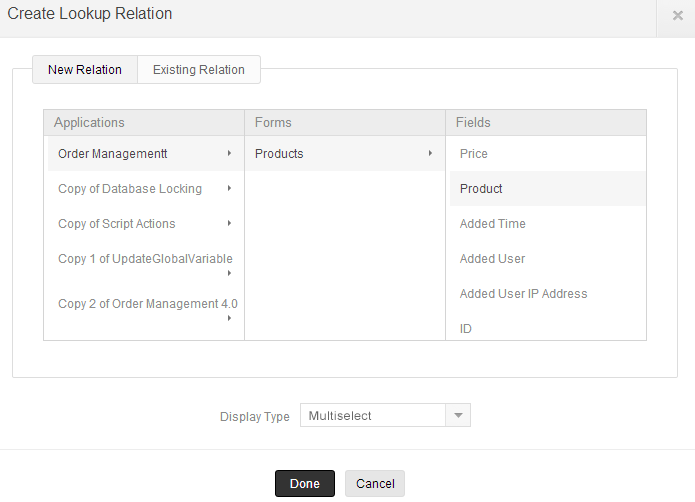Image resolution: width=695 pixels, height=502 pixels.
Task: Expand arrow next to Products form
Action: (x=430, y=154)
